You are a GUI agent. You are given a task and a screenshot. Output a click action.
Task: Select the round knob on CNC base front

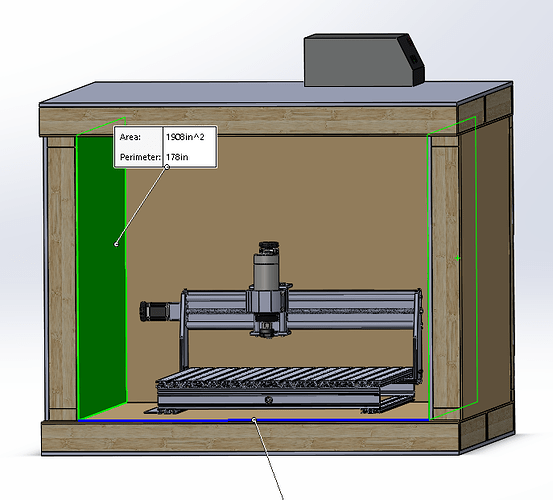[269, 400]
